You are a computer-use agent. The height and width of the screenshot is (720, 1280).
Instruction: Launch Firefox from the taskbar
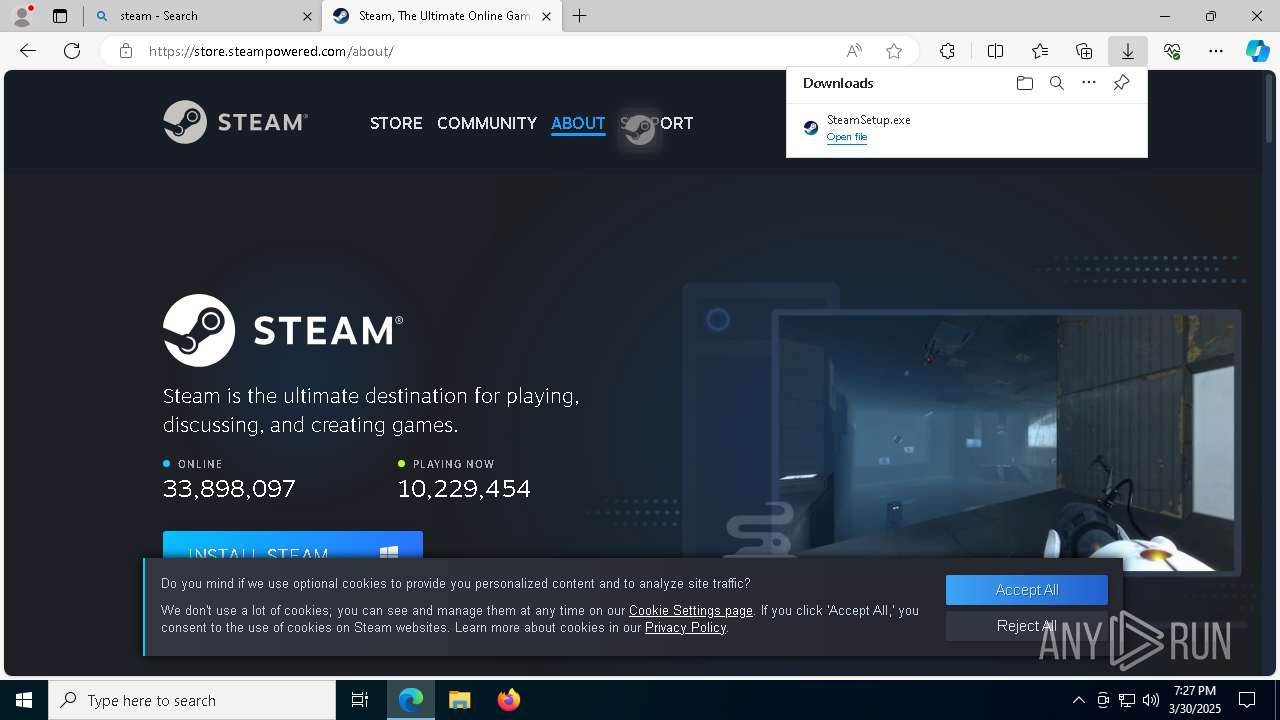click(509, 700)
